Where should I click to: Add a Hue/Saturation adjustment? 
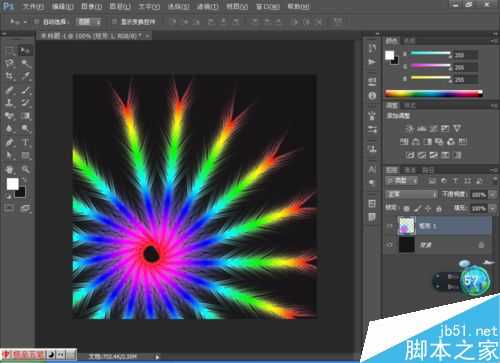tap(404, 142)
